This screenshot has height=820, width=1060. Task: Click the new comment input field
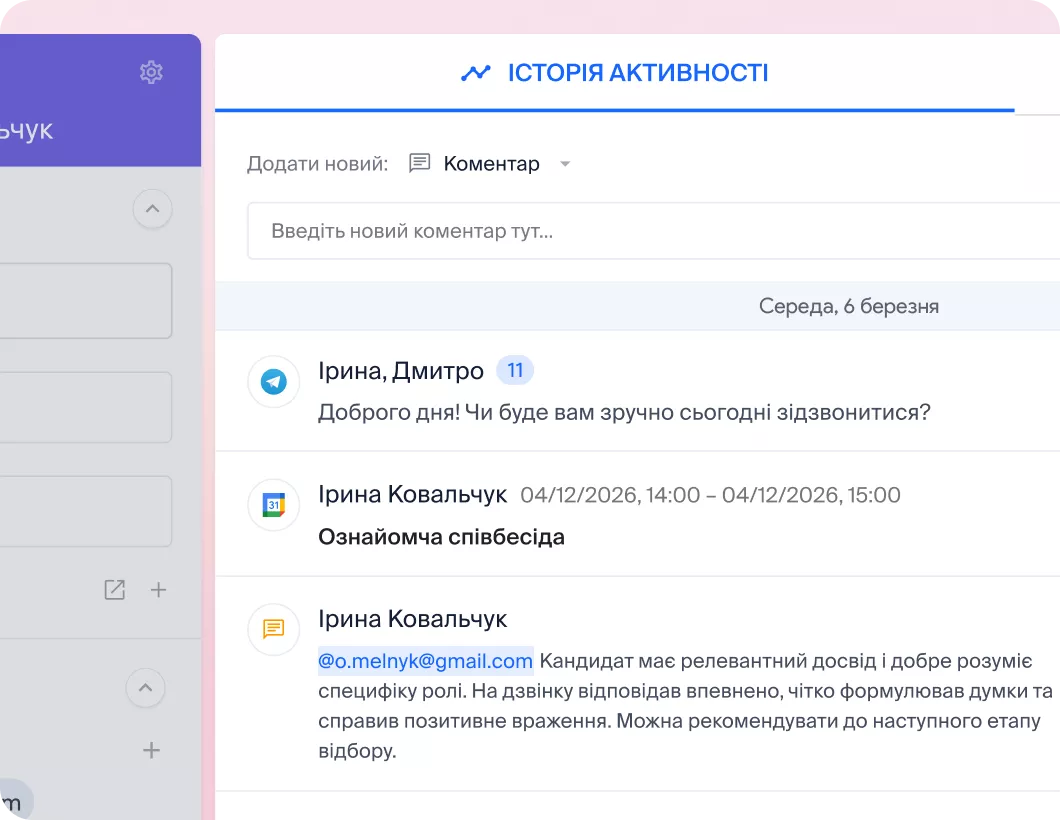pyautogui.click(x=600, y=230)
